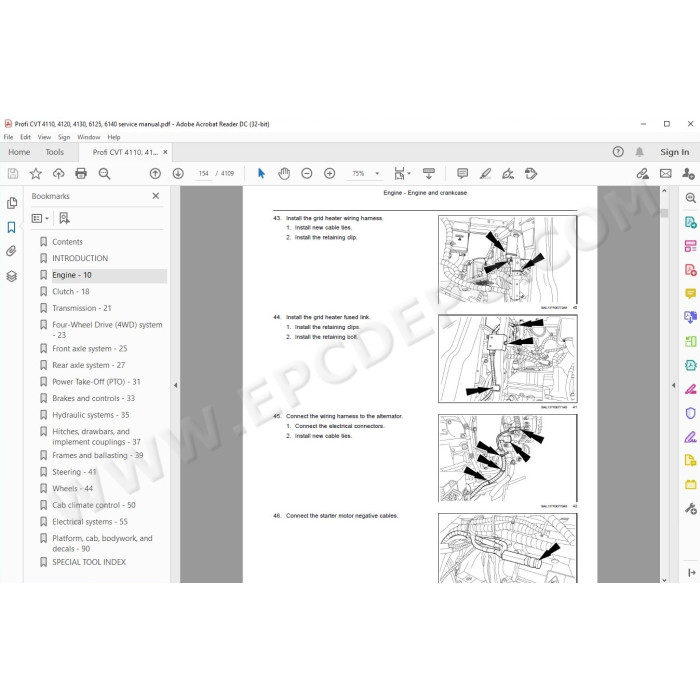The image size is (700, 700).
Task: Click the sign document pen icon
Action: click(x=508, y=174)
